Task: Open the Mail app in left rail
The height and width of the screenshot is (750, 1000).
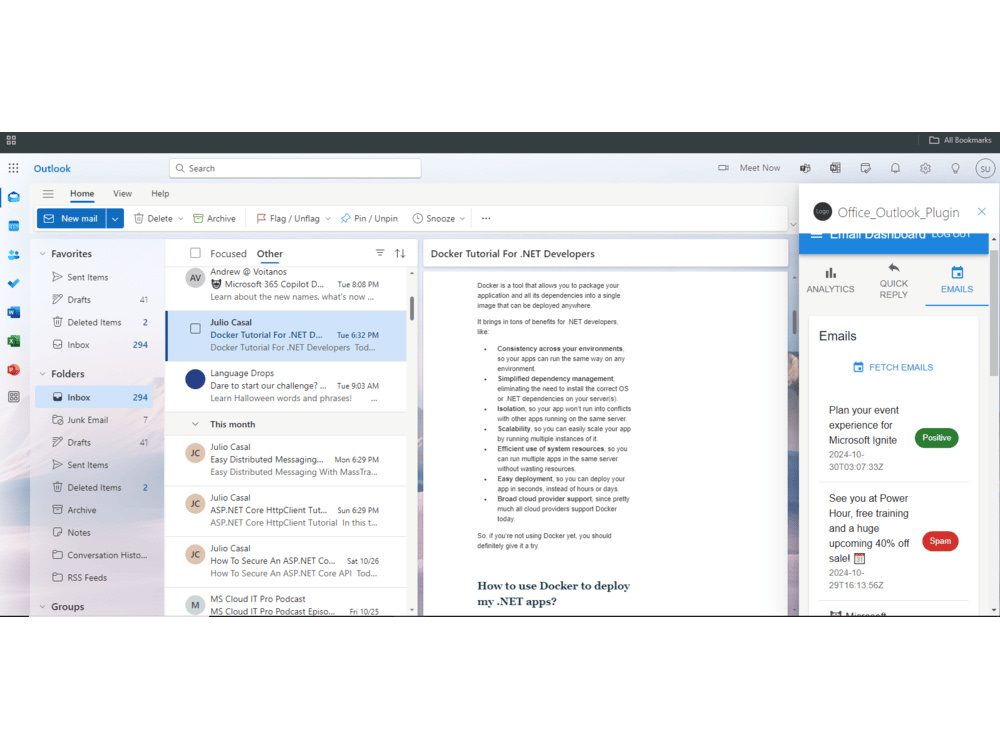Action: click(x=13, y=197)
